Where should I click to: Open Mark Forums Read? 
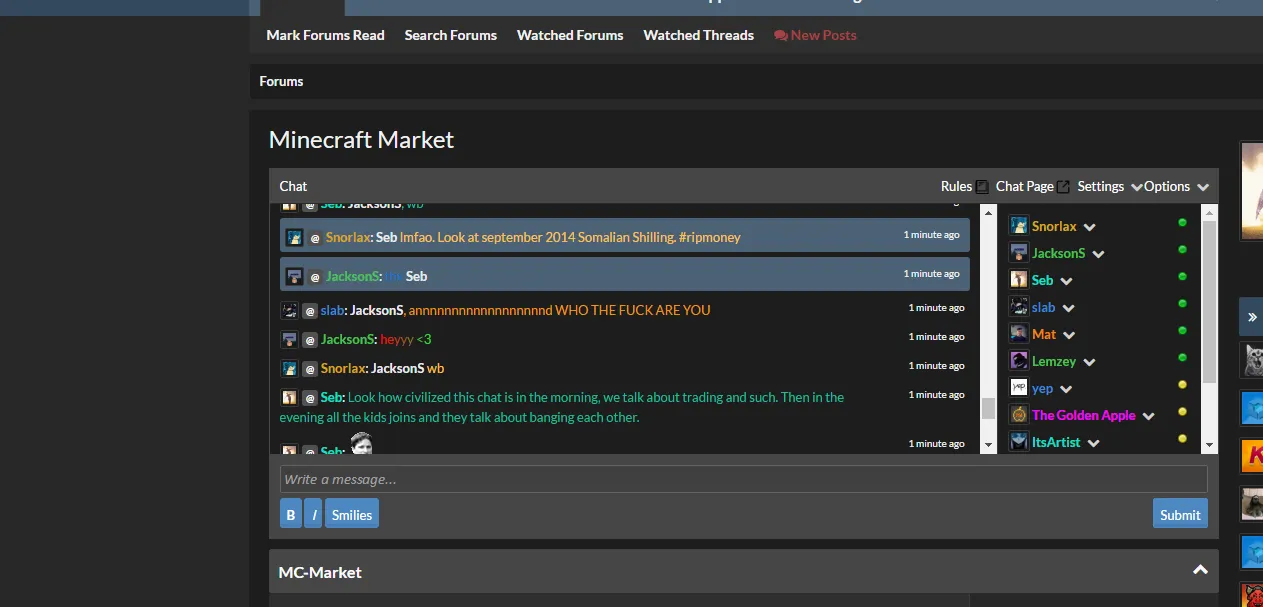coord(325,35)
